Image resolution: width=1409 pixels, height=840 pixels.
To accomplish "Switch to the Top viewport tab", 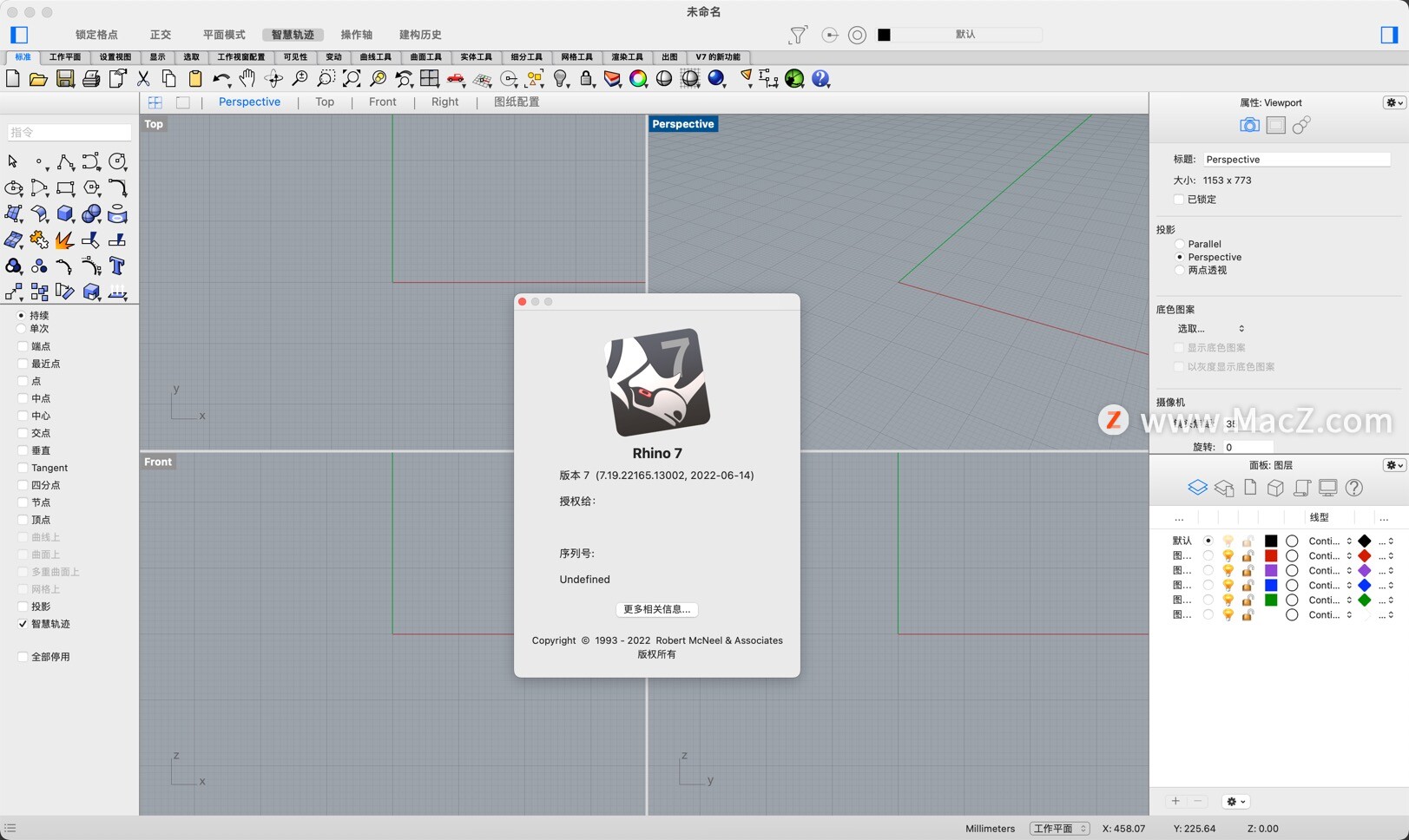I will 325,102.
